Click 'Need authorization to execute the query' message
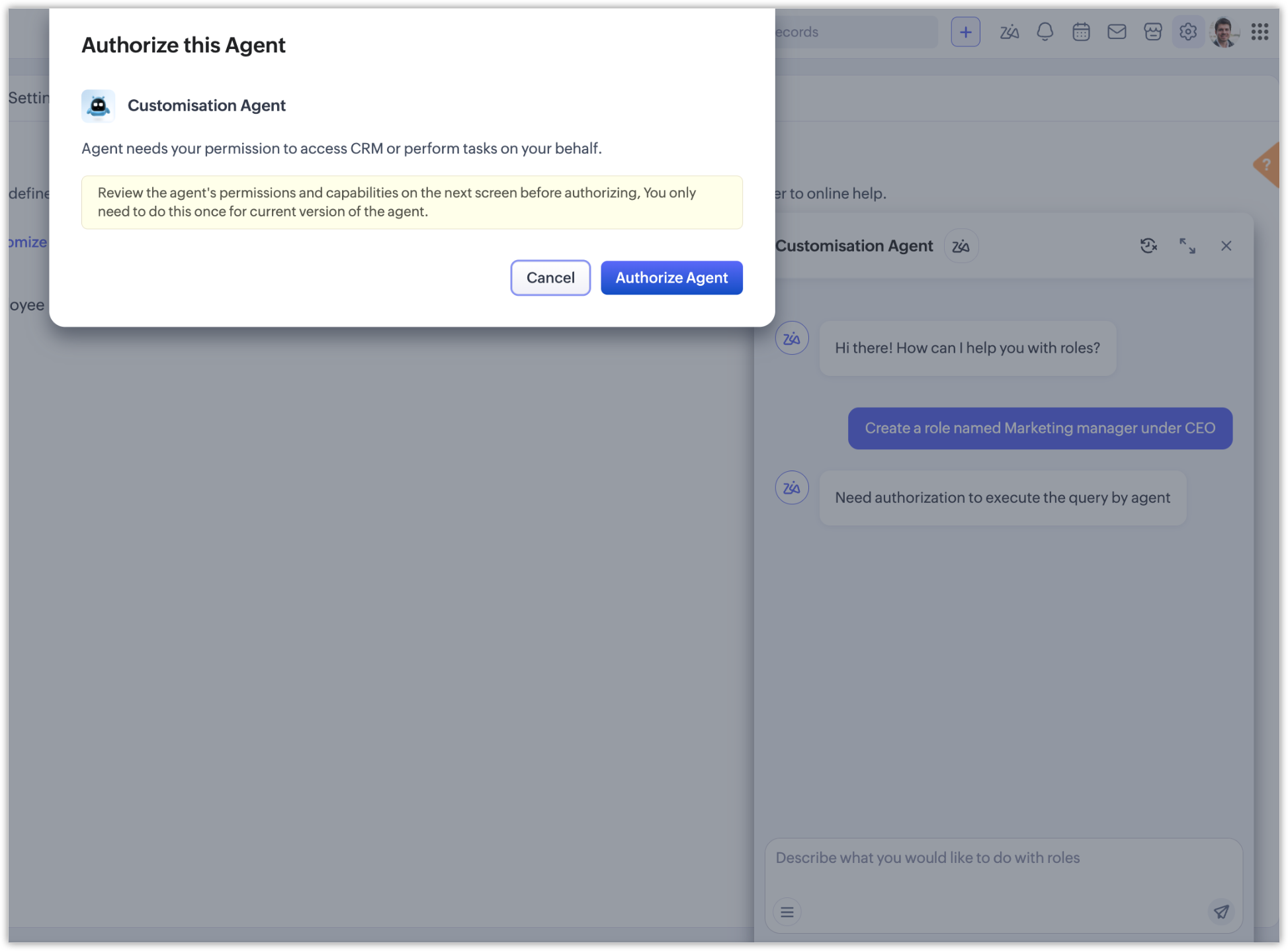Screen dimensions: 1288x951 pos(1002,498)
